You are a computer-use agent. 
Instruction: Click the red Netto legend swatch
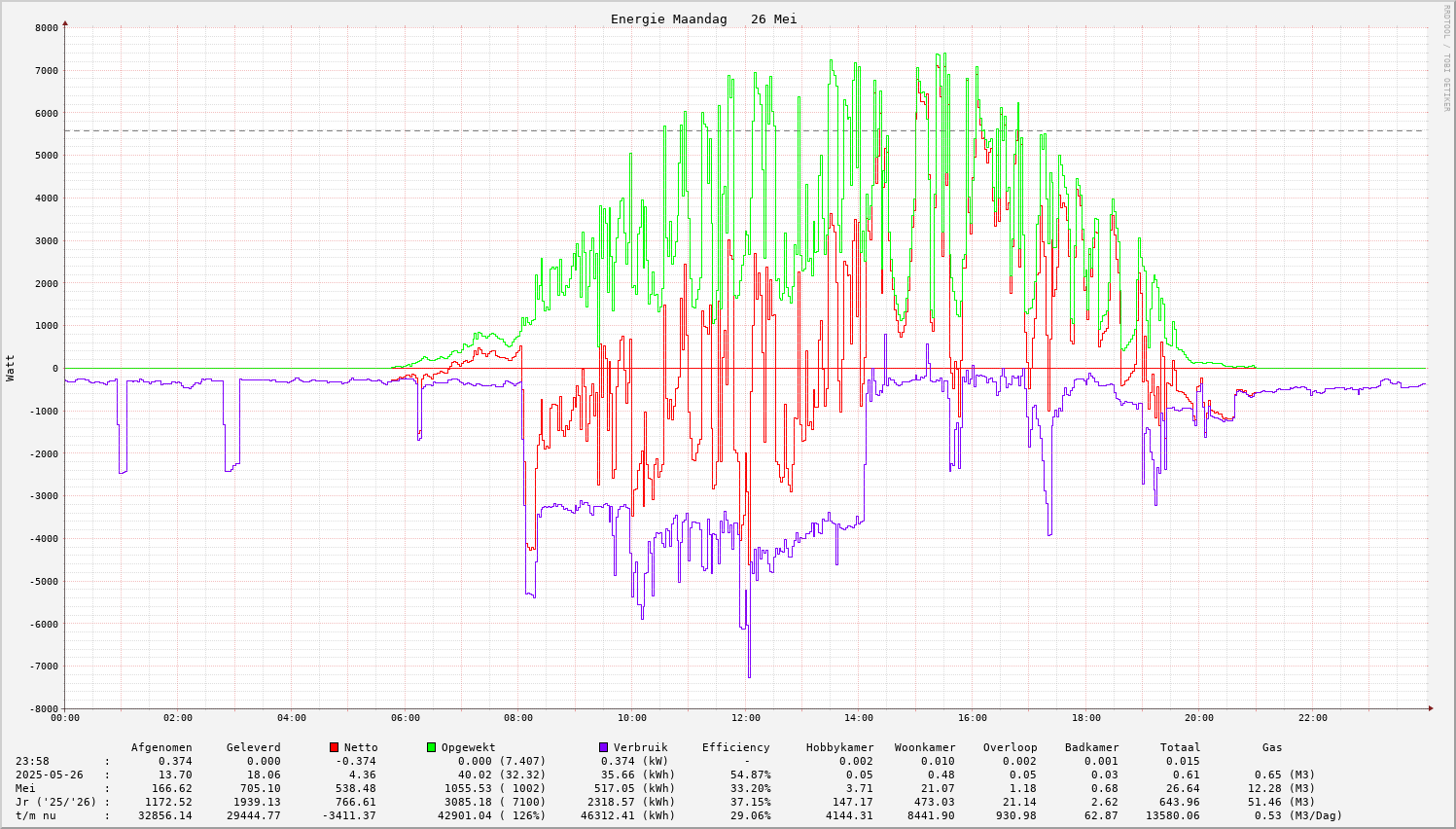click(334, 747)
